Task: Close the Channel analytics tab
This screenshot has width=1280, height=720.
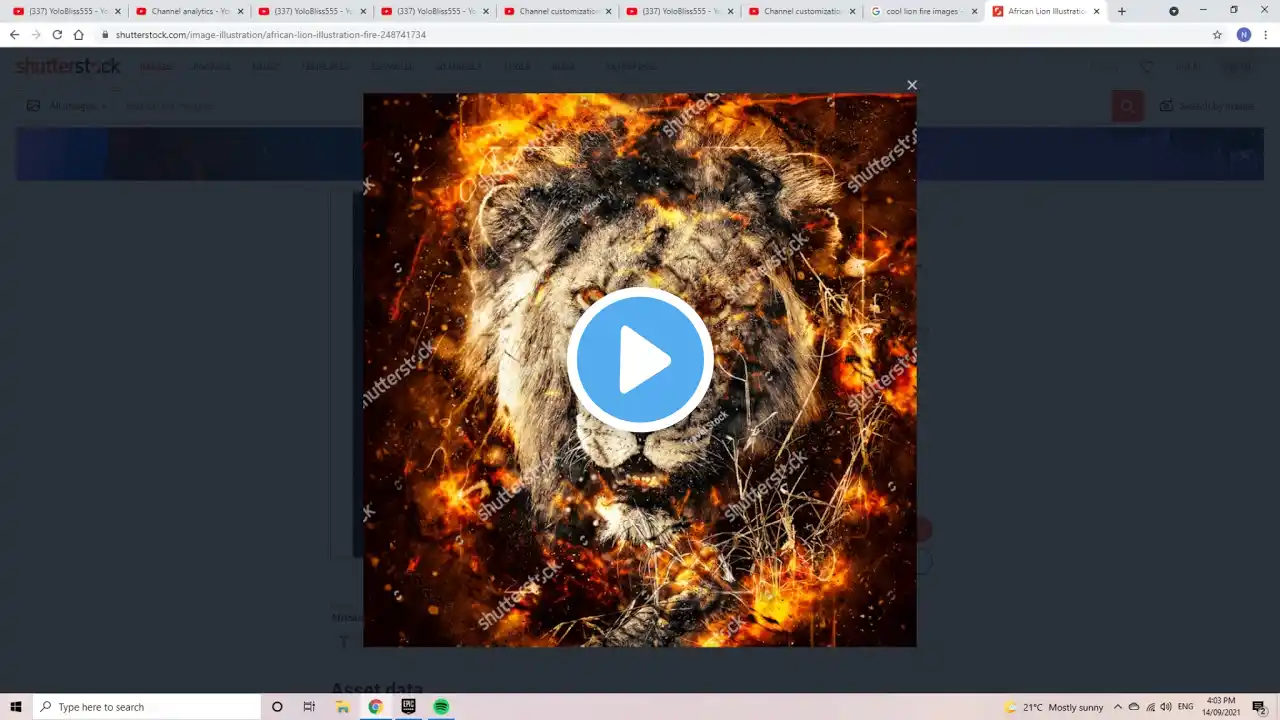Action: (x=240, y=11)
